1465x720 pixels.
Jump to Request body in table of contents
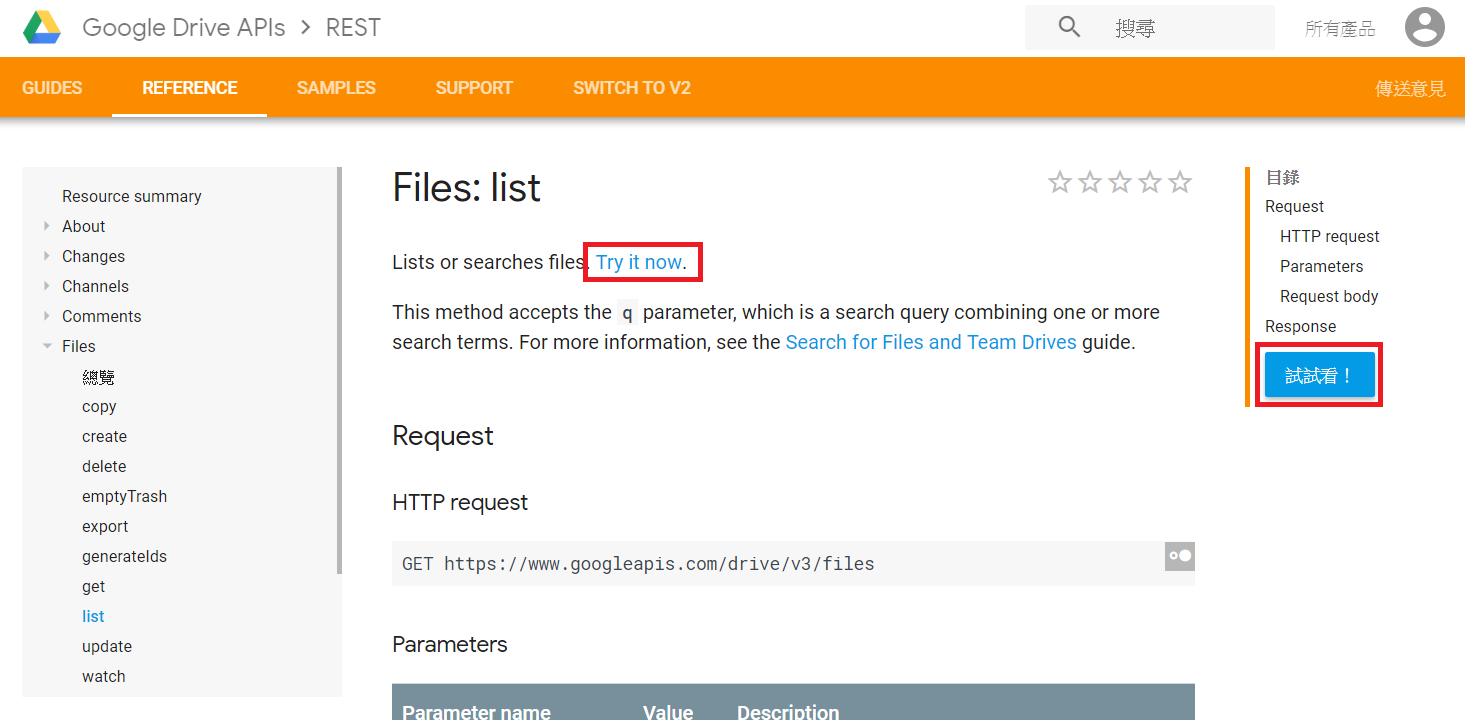tap(1329, 296)
